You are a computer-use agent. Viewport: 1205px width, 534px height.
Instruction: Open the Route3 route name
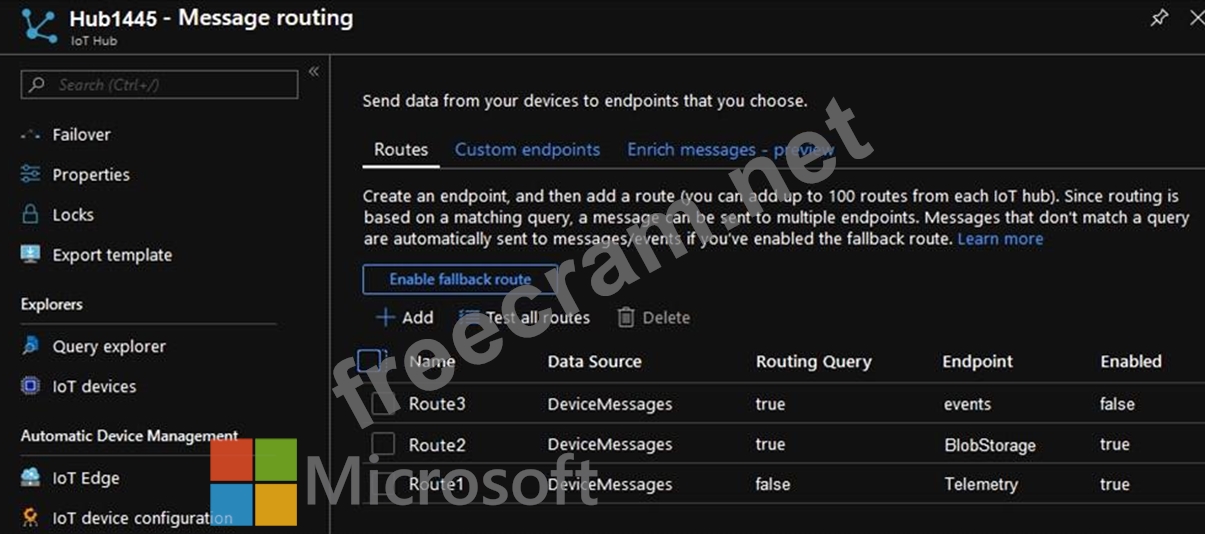click(x=437, y=404)
